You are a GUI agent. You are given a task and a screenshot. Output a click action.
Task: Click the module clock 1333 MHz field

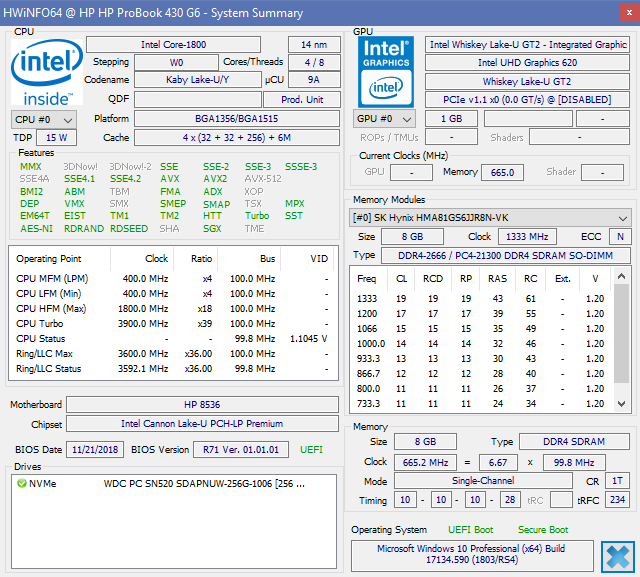click(527, 237)
